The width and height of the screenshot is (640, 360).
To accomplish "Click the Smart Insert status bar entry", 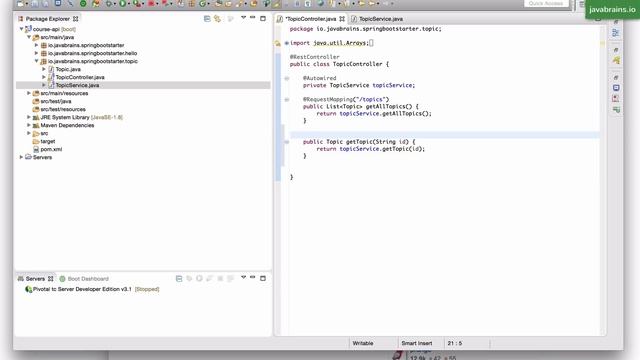I will 416,343.
